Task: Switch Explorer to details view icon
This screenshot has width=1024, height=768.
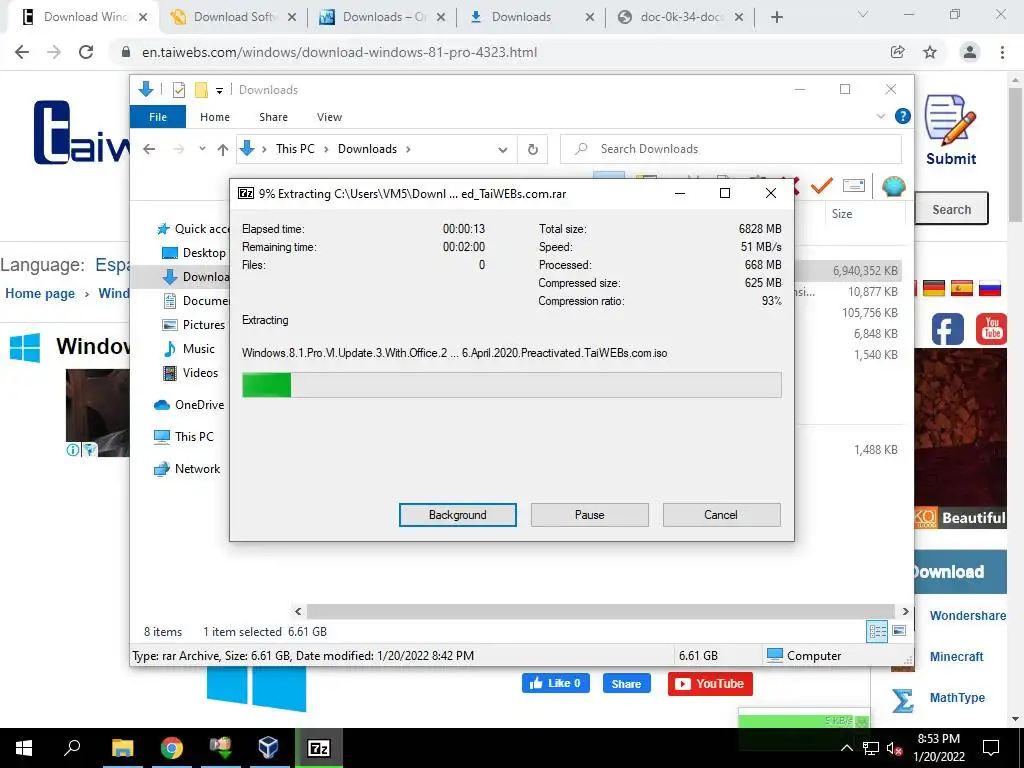Action: (877, 631)
